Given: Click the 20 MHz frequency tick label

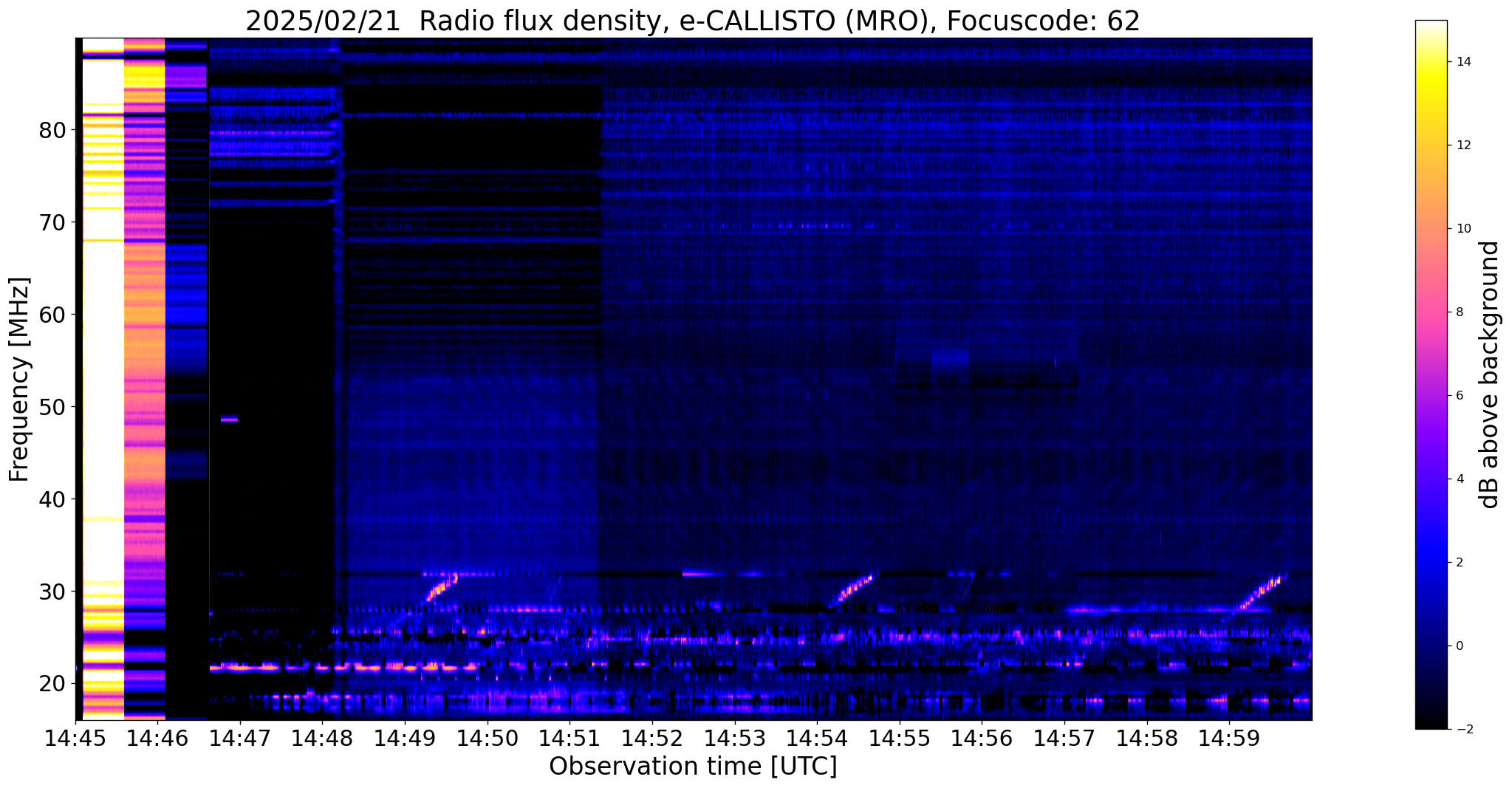Looking at the screenshot, I should point(52,685).
